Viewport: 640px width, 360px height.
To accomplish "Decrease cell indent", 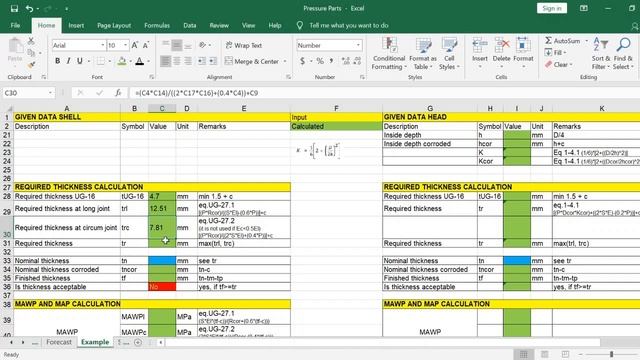I will click(x=202, y=61).
